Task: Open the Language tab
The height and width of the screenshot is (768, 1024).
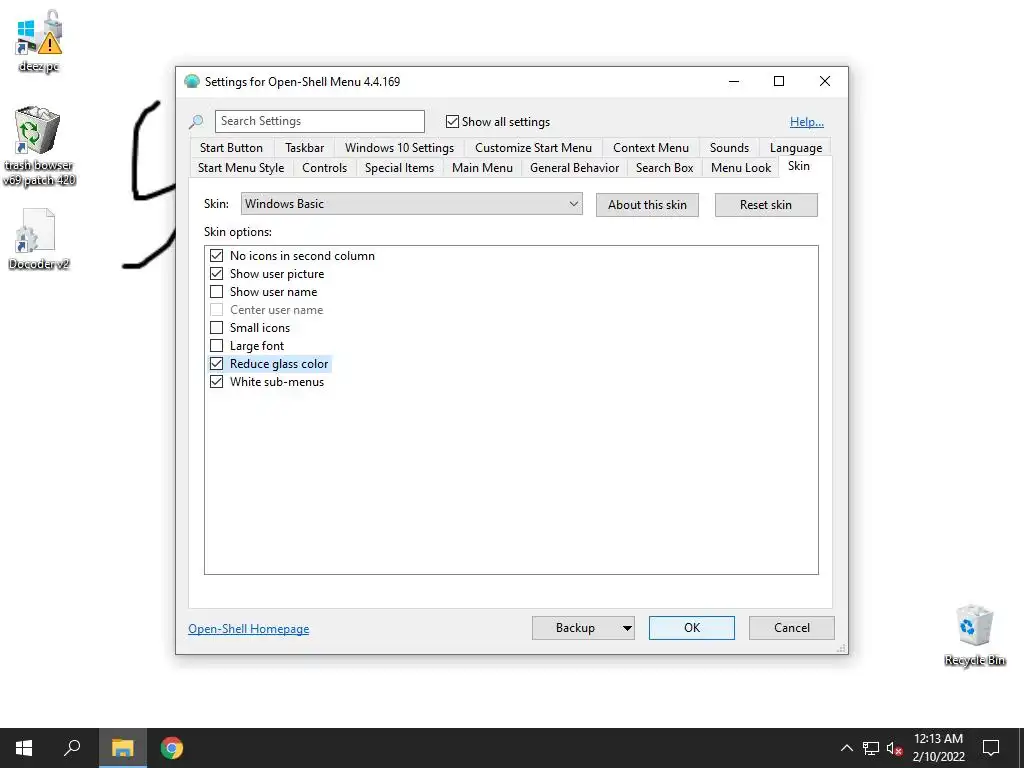Action: (795, 148)
